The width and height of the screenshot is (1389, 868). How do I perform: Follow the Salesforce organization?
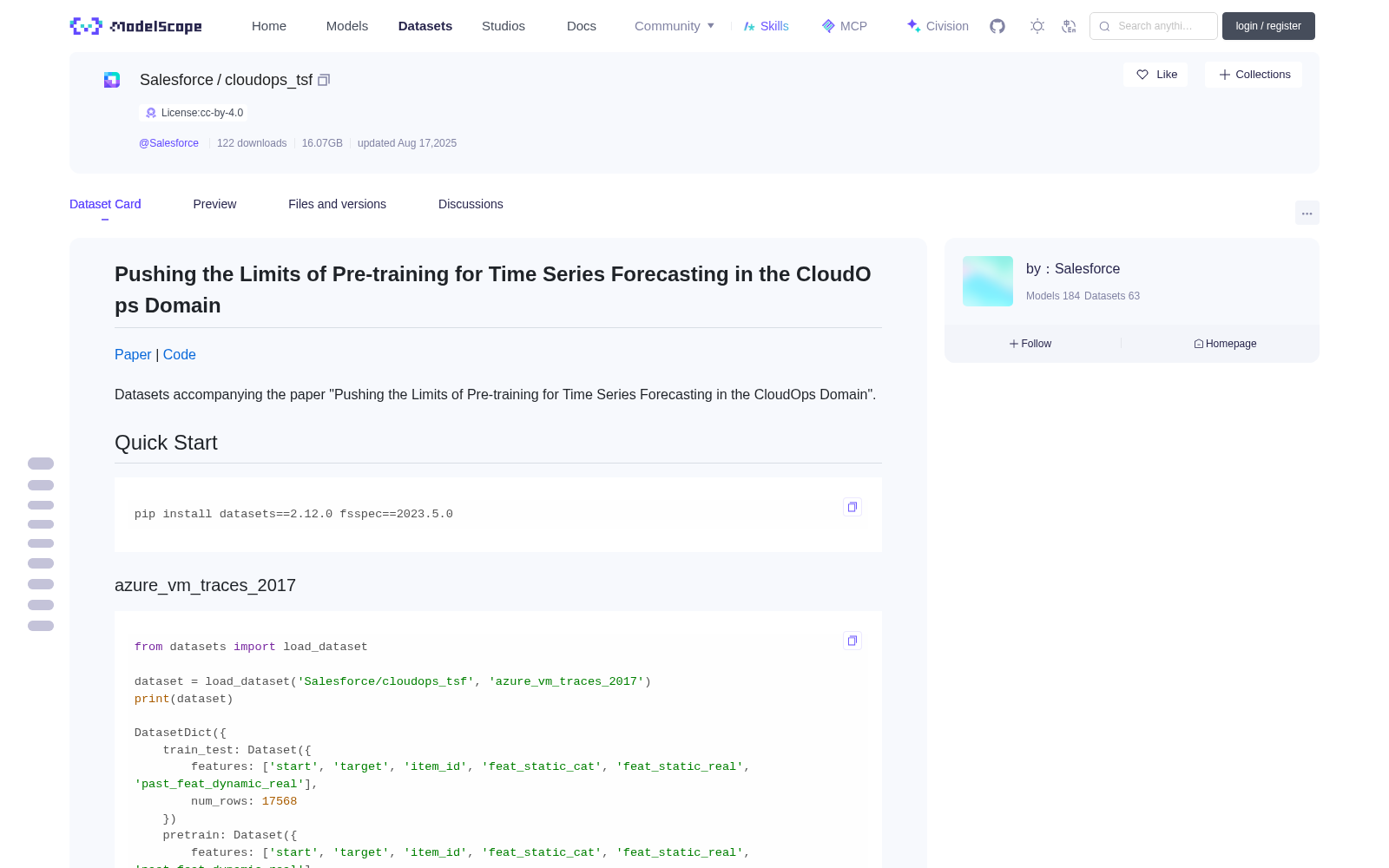coord(1030,344)
